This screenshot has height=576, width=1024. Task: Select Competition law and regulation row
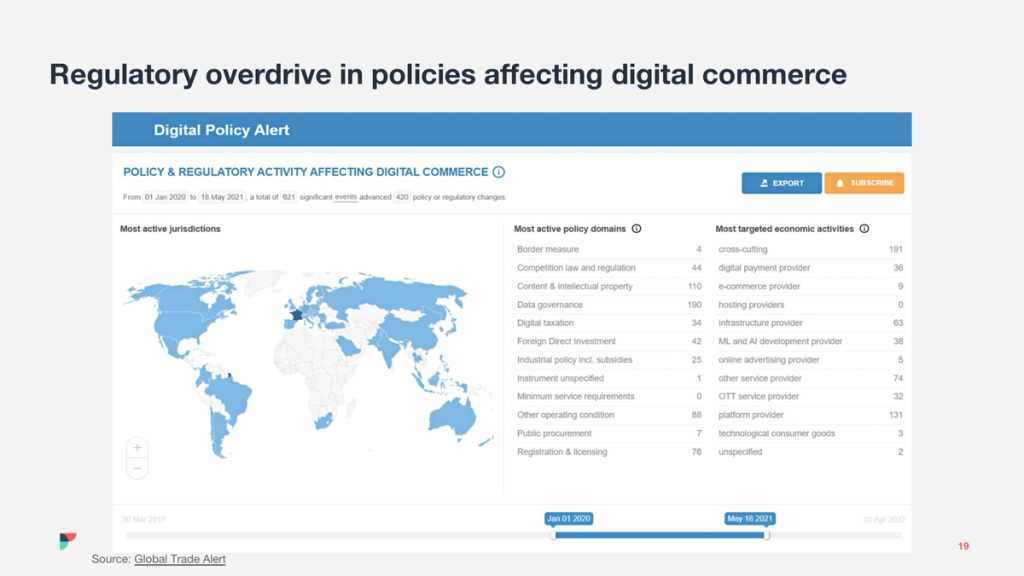(609, 268)
